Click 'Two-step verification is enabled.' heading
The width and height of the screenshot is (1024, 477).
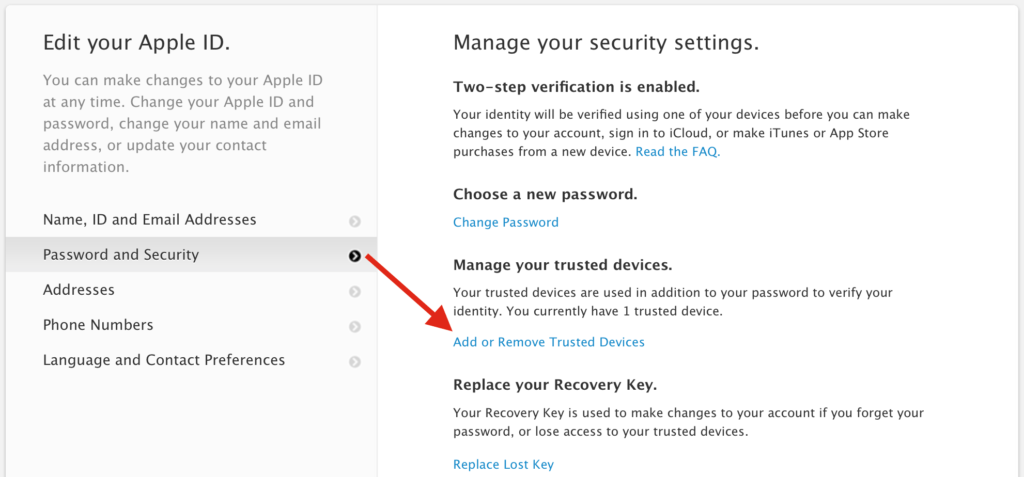click(x=576, y=86)
